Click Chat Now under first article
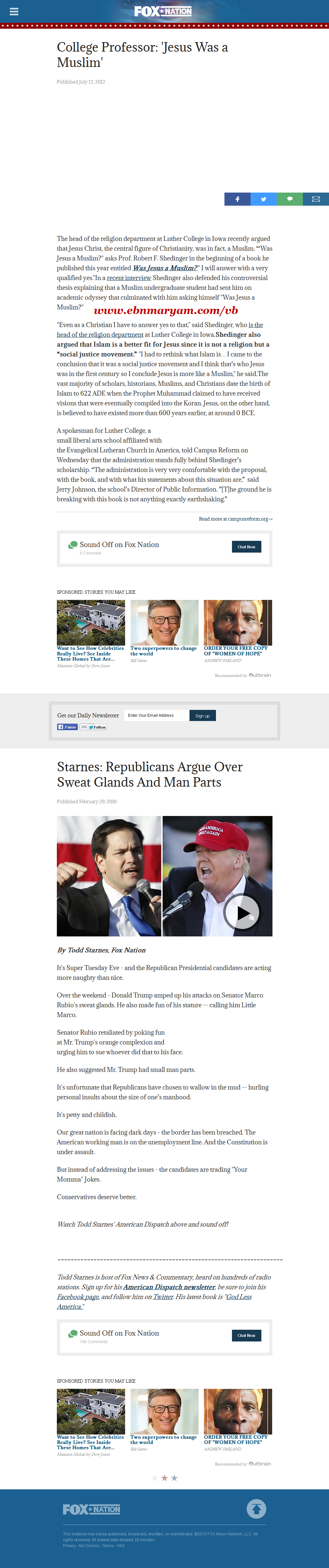Image resolution: width=329 pixels, height=1568 pixels. point(246,547)
